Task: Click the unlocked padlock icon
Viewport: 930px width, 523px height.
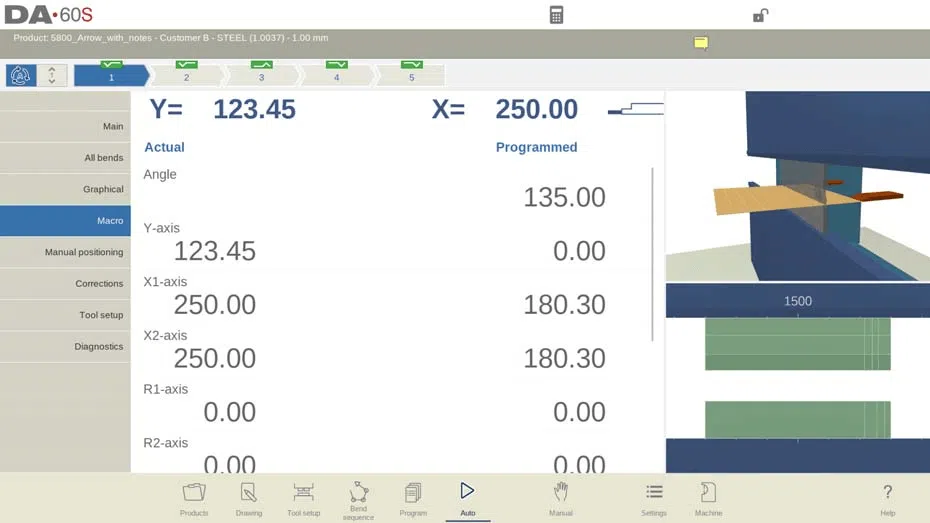Action: point(760,15)
